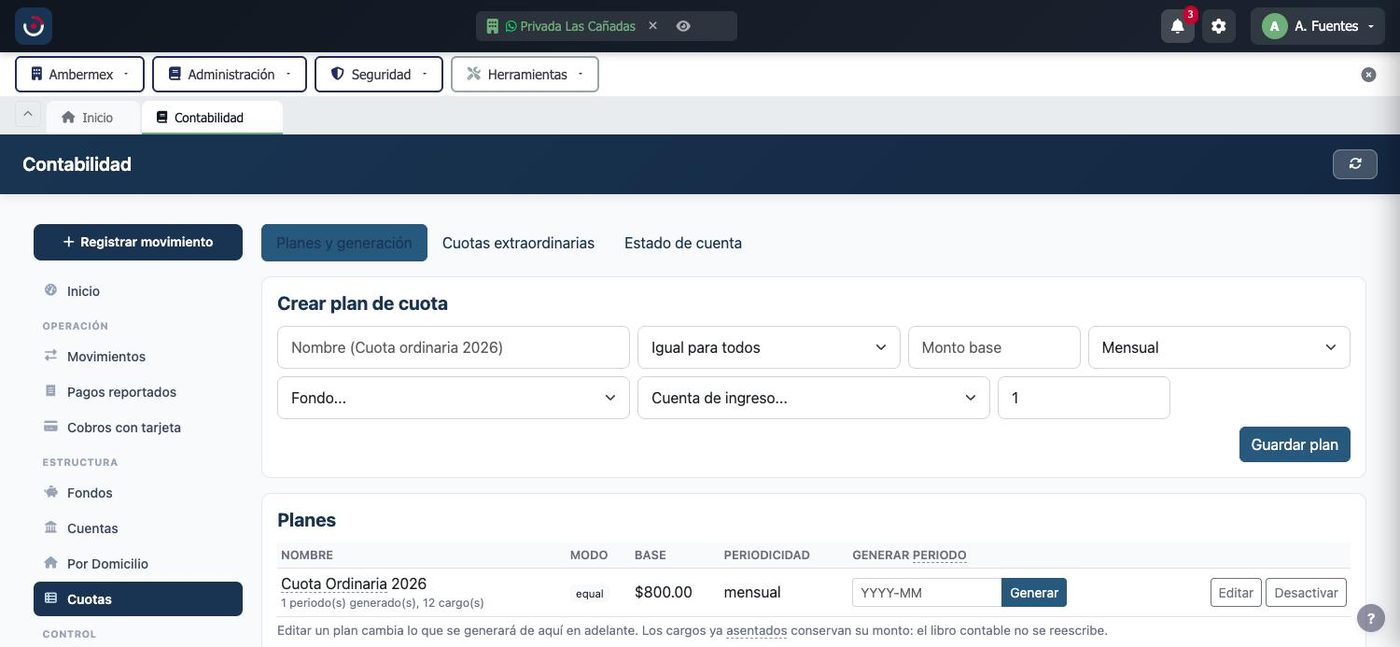The width and height of the screenshot is (1400, 647).
Task: Collapse the tab bar with the chevron icon
Action: [28, 114]
